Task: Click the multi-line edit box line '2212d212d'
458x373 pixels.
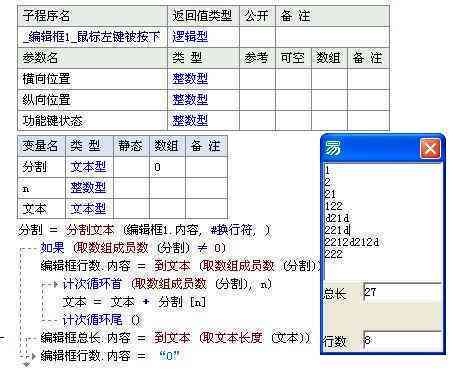Action: point(352,242)
